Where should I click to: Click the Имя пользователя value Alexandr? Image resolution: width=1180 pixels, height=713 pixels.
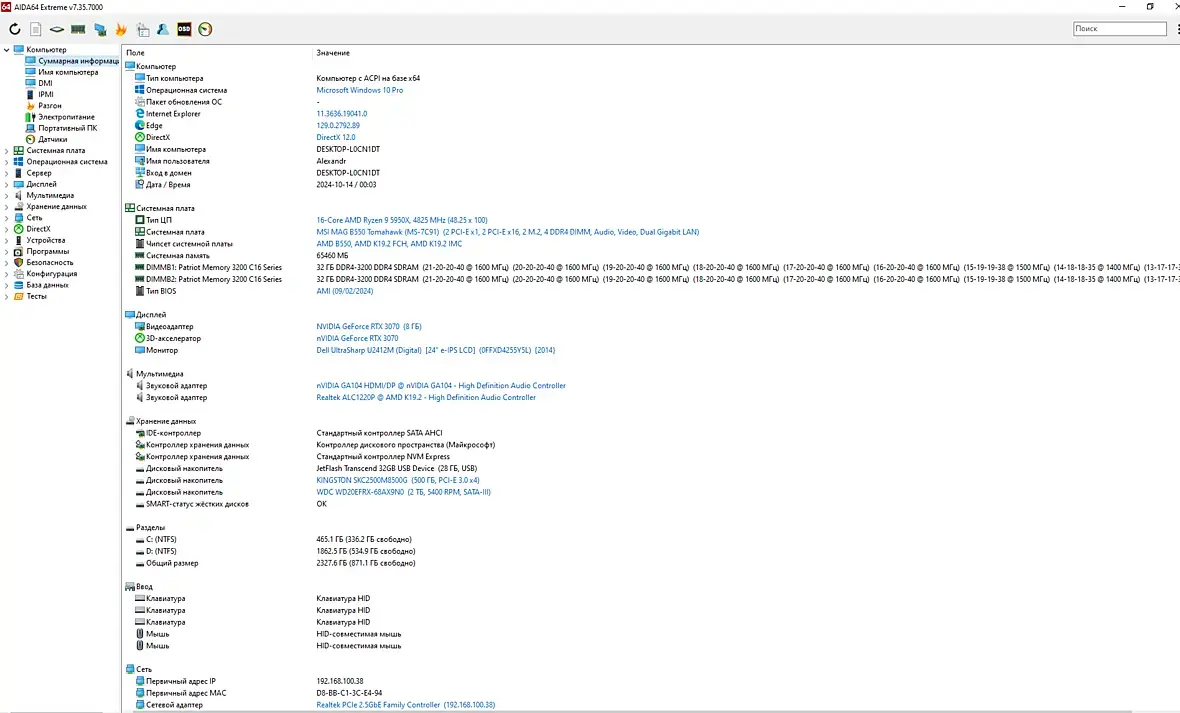[x=331, y=161]
